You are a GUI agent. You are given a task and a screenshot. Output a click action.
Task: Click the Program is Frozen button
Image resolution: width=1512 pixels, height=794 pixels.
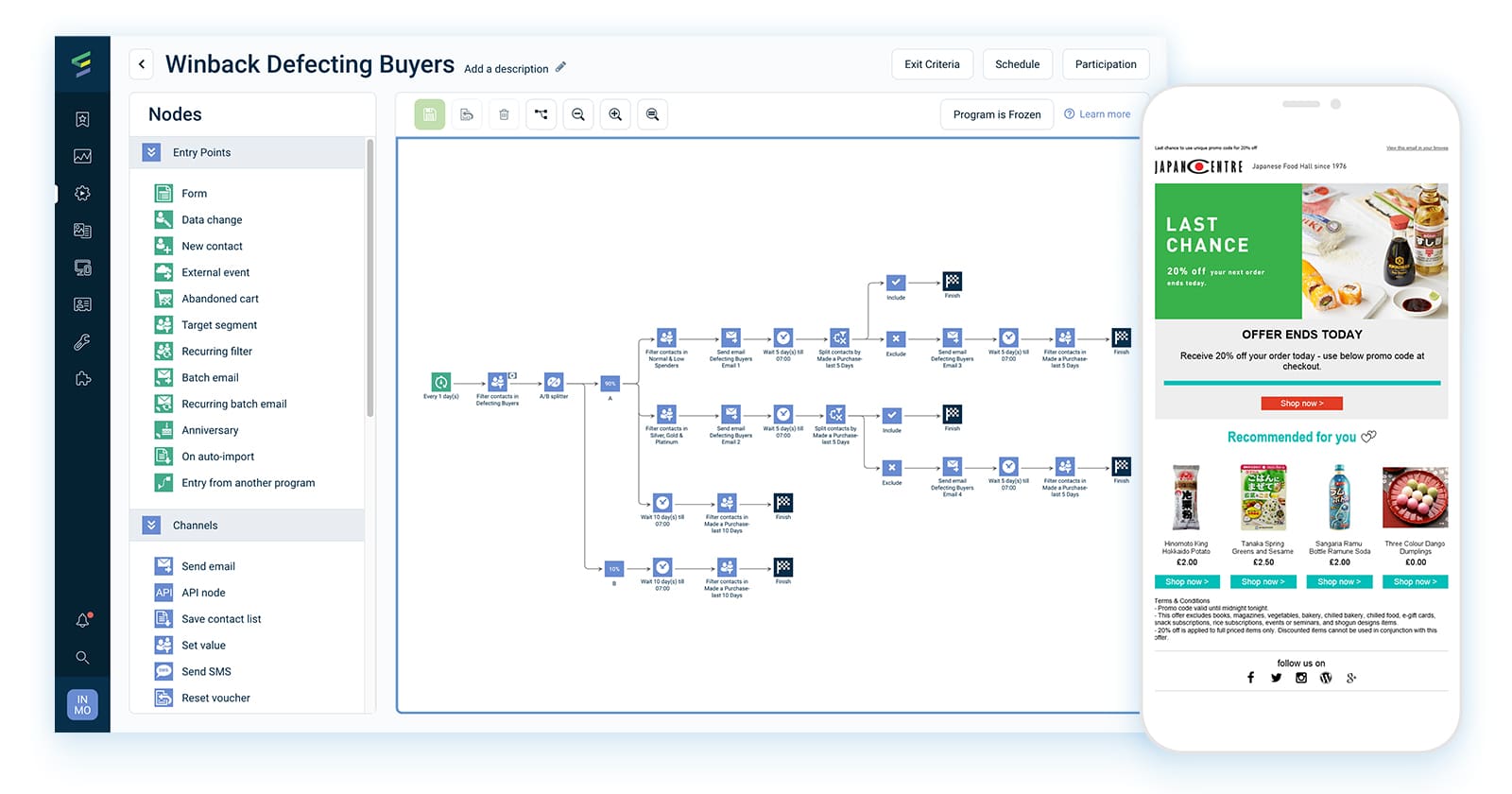(x=997, y=114)
